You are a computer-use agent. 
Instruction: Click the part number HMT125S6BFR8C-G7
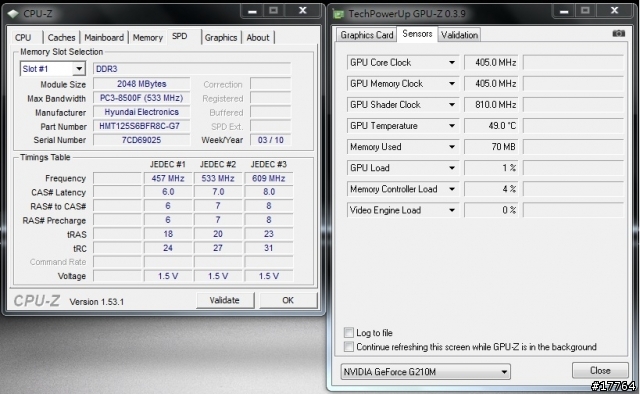point(142,126)
